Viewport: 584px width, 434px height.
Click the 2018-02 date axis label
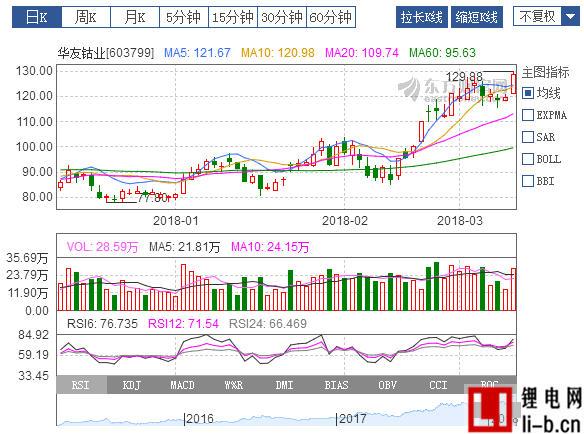click(x=345, y=221)
